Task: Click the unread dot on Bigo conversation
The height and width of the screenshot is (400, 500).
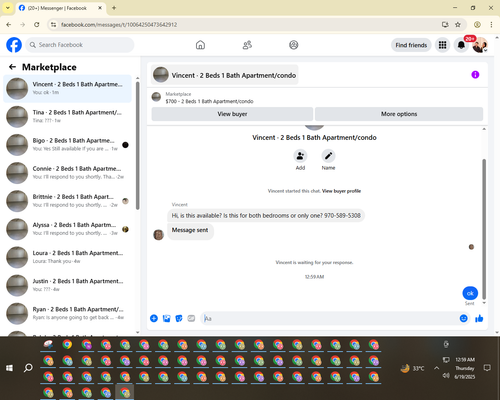Action: pyautogui.click(x=125, y=145)
